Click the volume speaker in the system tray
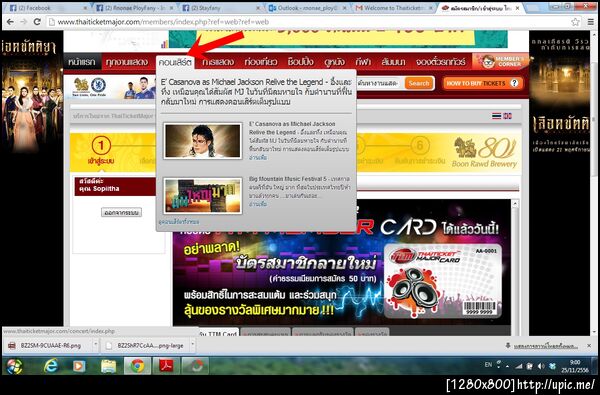 coord(541,366)
